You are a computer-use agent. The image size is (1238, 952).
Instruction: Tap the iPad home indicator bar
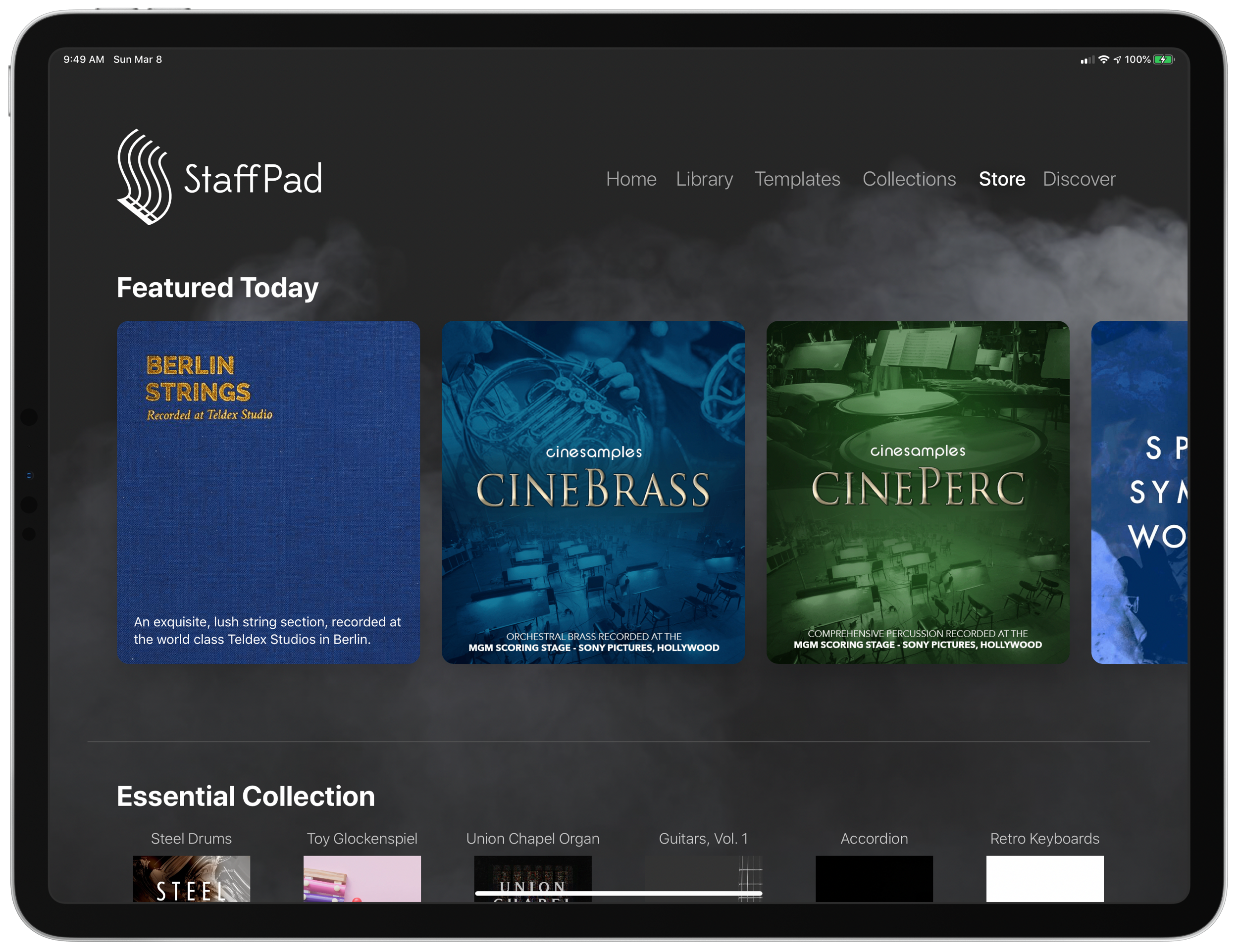(619, 893)
